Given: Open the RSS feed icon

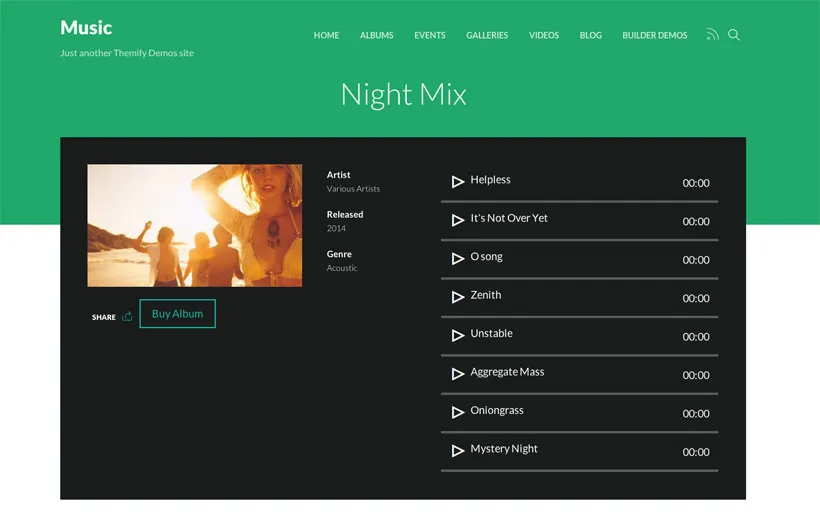Looking at the screenshot, I should point(712,35).
